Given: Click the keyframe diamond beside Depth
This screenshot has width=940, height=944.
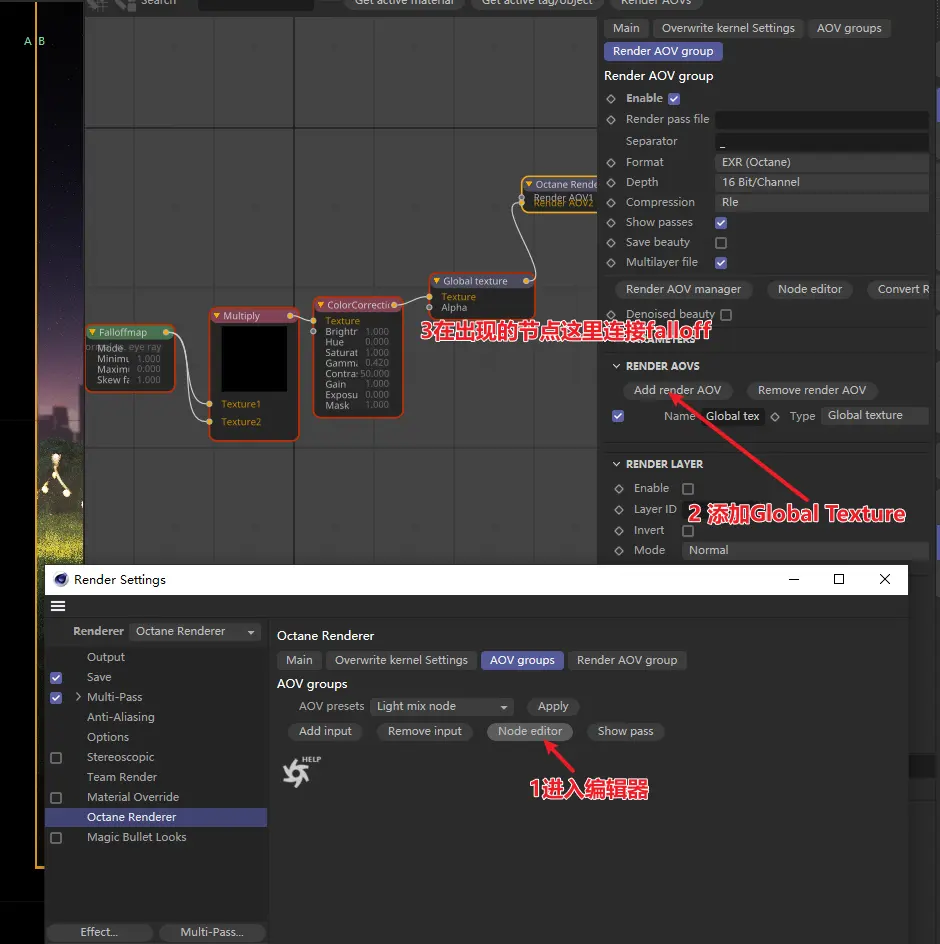Looking at the screenshot, I should click(611, 182).
